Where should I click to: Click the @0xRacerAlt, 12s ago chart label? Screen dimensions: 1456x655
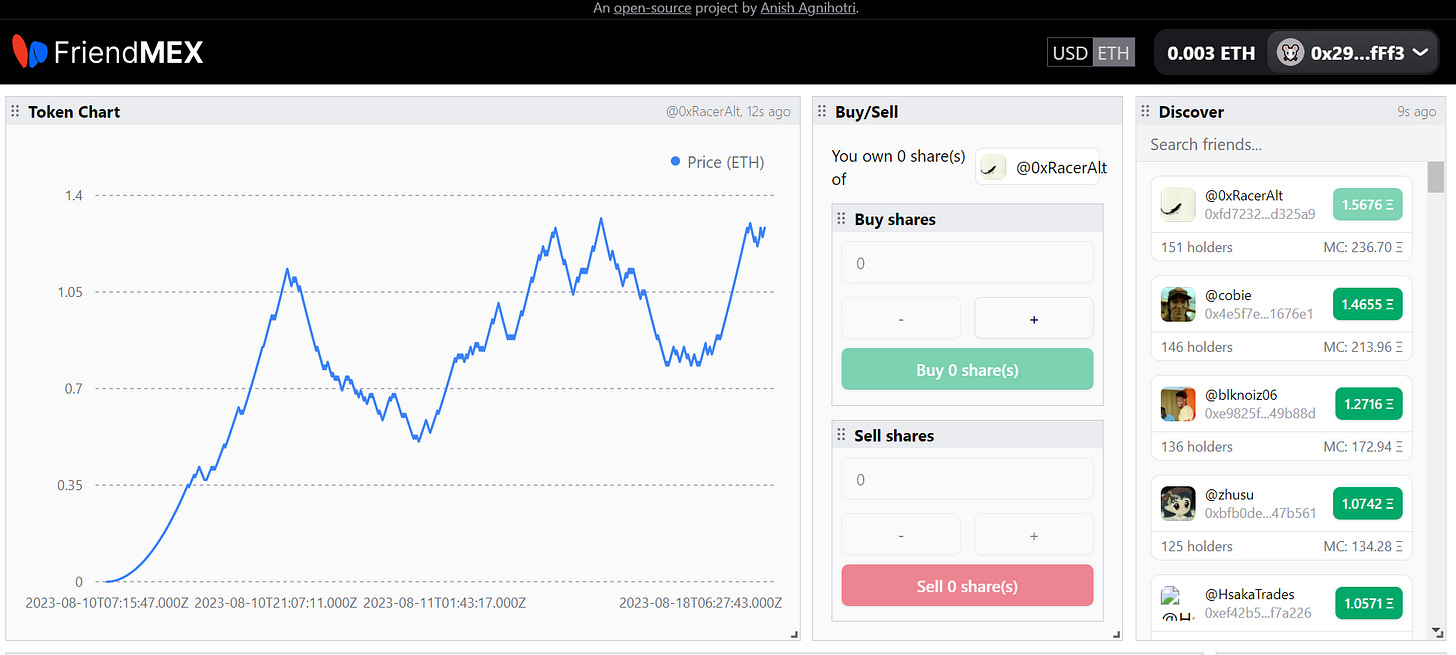point(728,112)
